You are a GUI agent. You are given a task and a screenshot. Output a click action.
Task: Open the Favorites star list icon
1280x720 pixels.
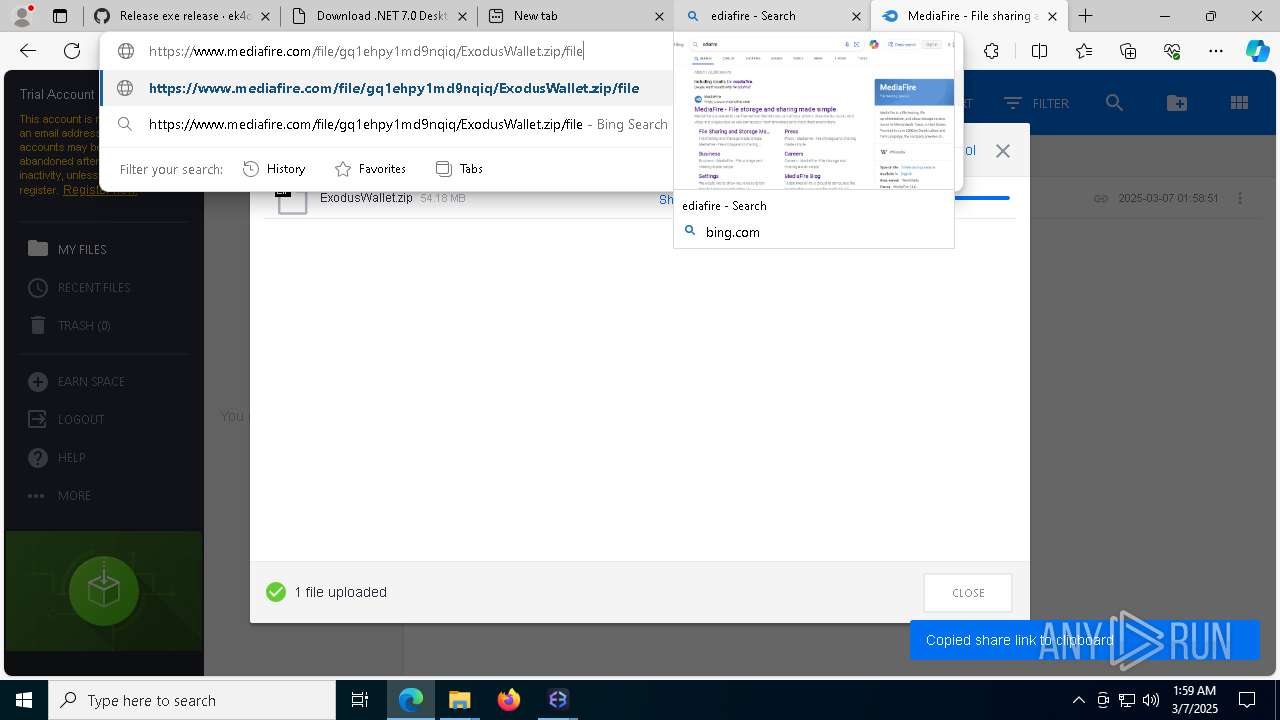point(1084,51)
